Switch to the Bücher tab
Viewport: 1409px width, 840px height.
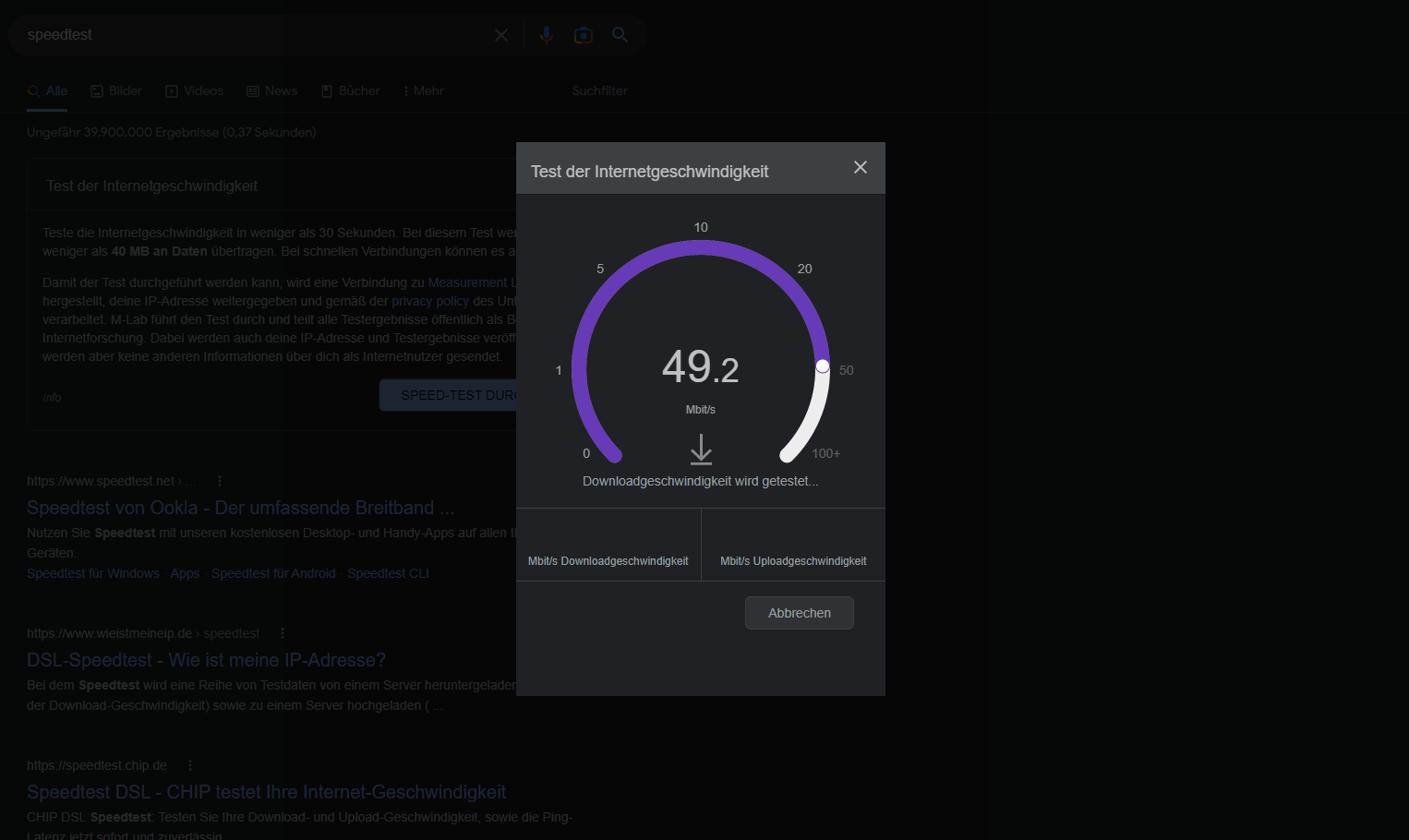pos(351,90)
